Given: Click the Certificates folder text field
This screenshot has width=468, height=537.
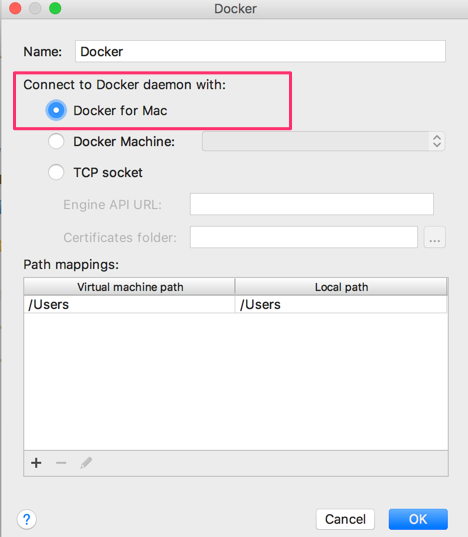Looking at the screenshot, I should coord(304,237).
